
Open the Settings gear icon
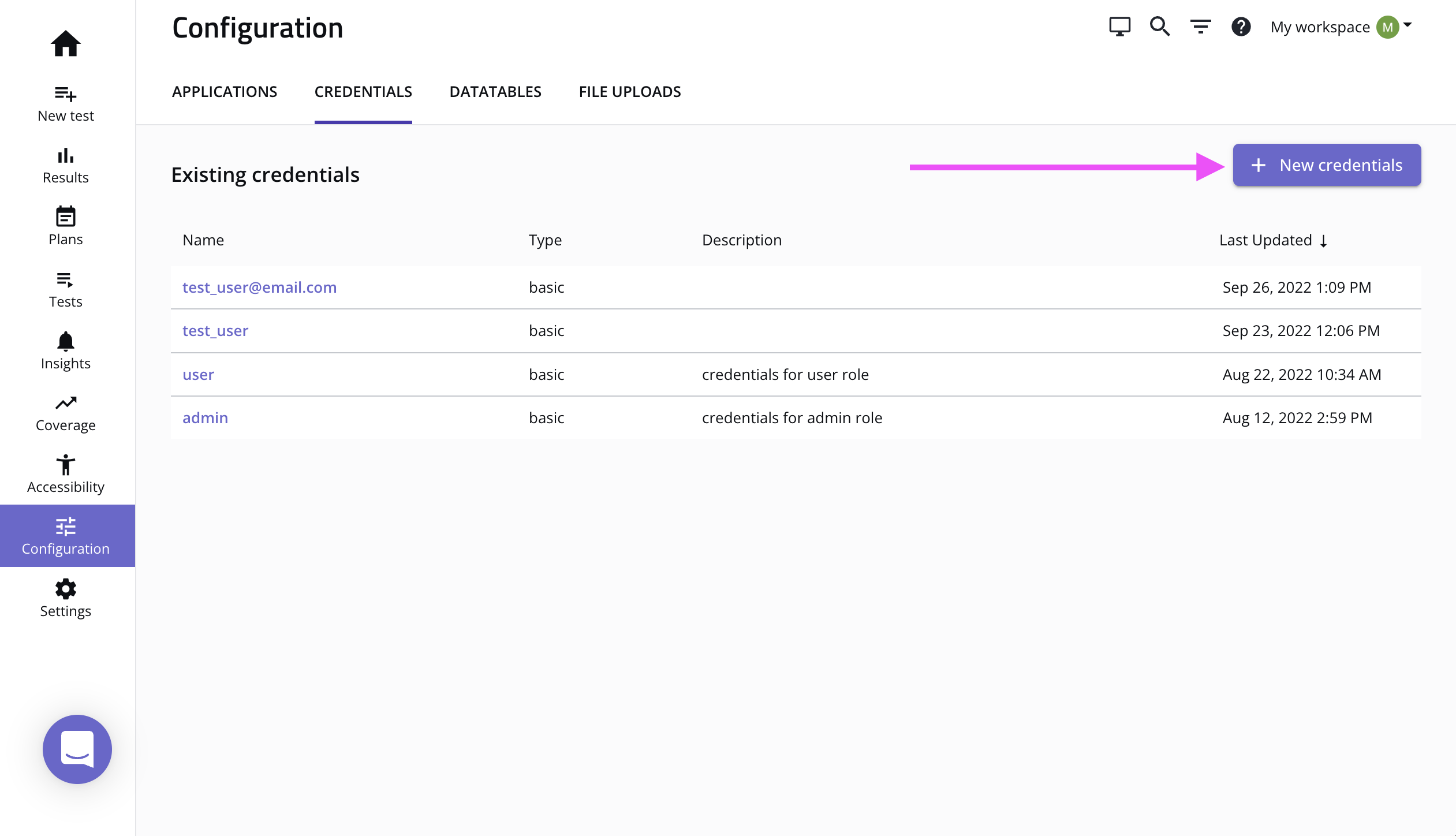pyautogui.click(x=65, y=589)
